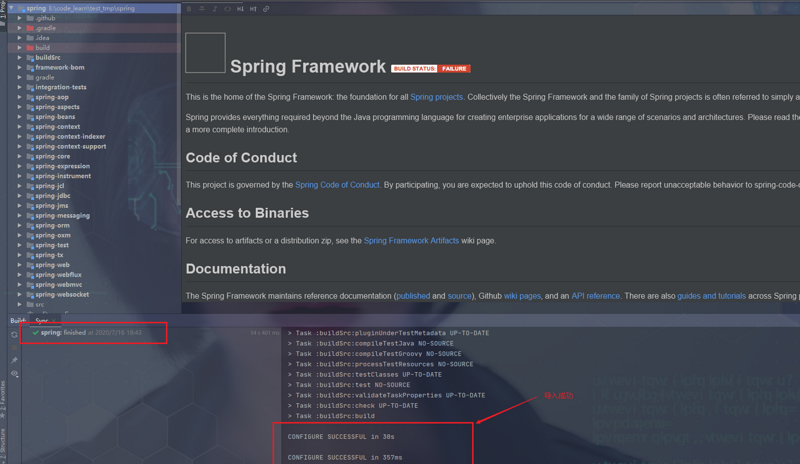Image resolution: width=800 pixels, height=464 pixels.
Task: Select the spring-test module
Action: pos(52,246)
